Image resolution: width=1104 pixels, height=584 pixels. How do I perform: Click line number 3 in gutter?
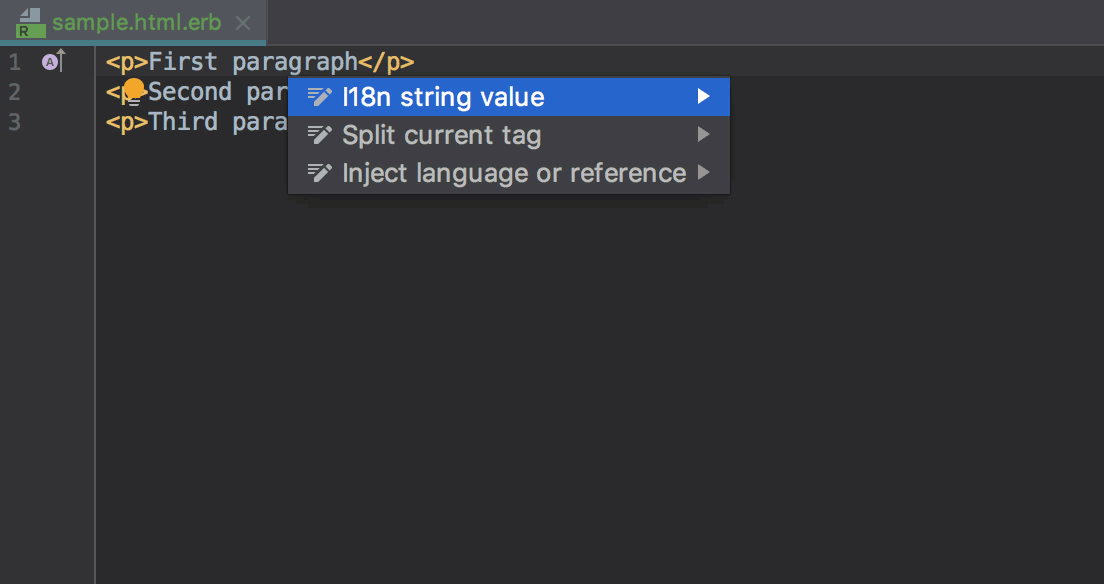coord(15,123)
